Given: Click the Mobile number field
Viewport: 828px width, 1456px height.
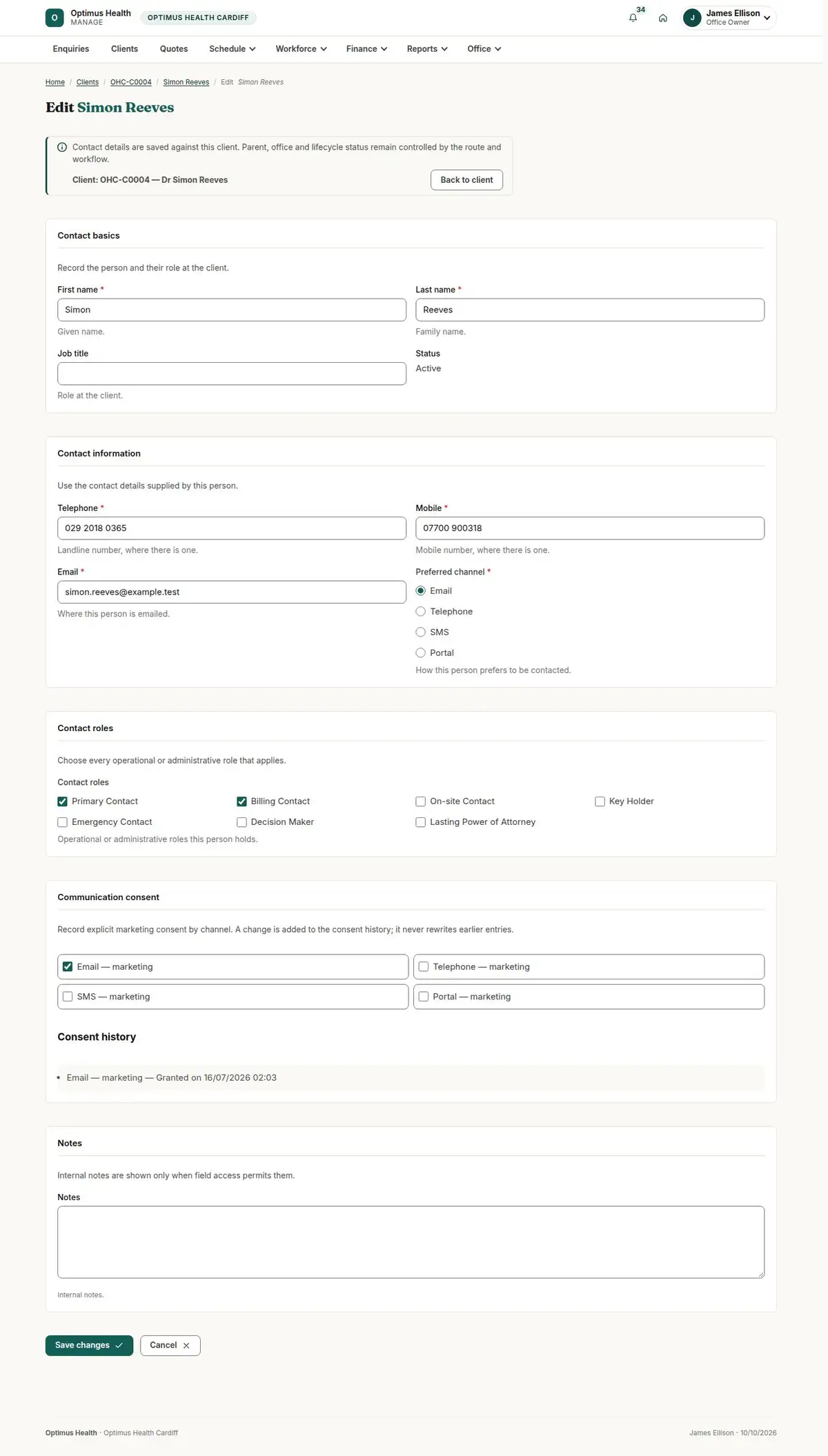Looking at the screenshot, I should tap(590, 528).
